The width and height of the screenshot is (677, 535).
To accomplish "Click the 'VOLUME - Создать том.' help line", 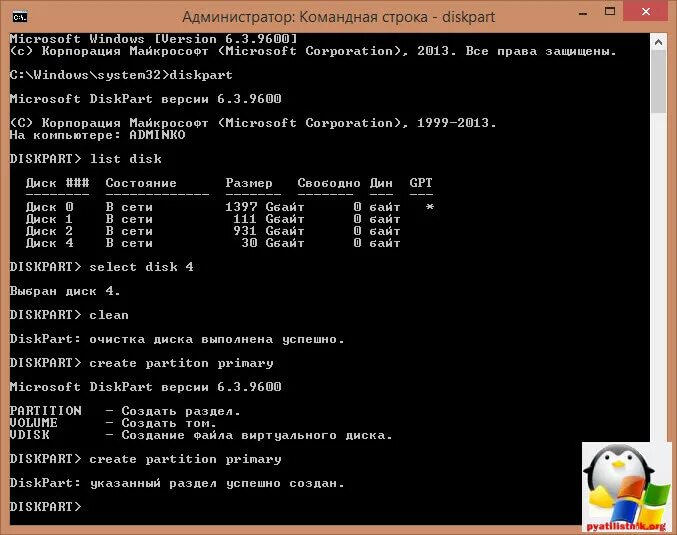I will click(x=113, y=423).
